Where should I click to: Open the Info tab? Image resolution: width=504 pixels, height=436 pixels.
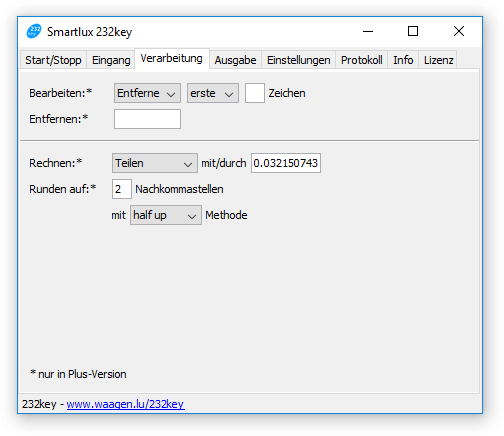tap(403, 60)
